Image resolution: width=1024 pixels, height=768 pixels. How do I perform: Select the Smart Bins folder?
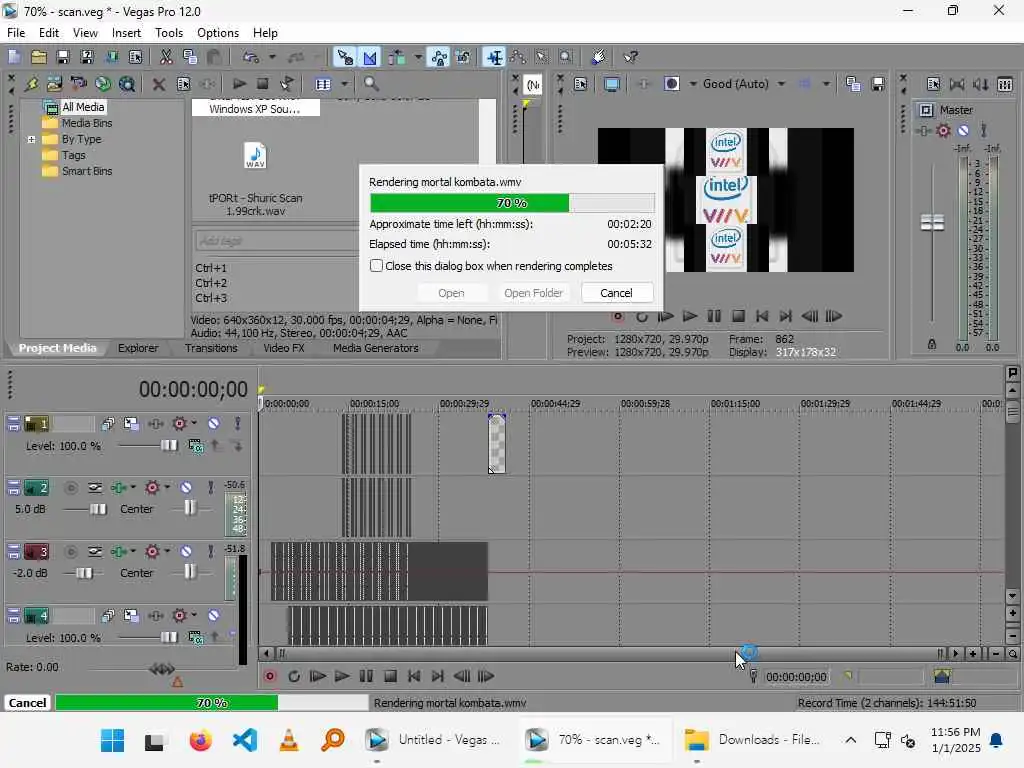tap(87, 171)
